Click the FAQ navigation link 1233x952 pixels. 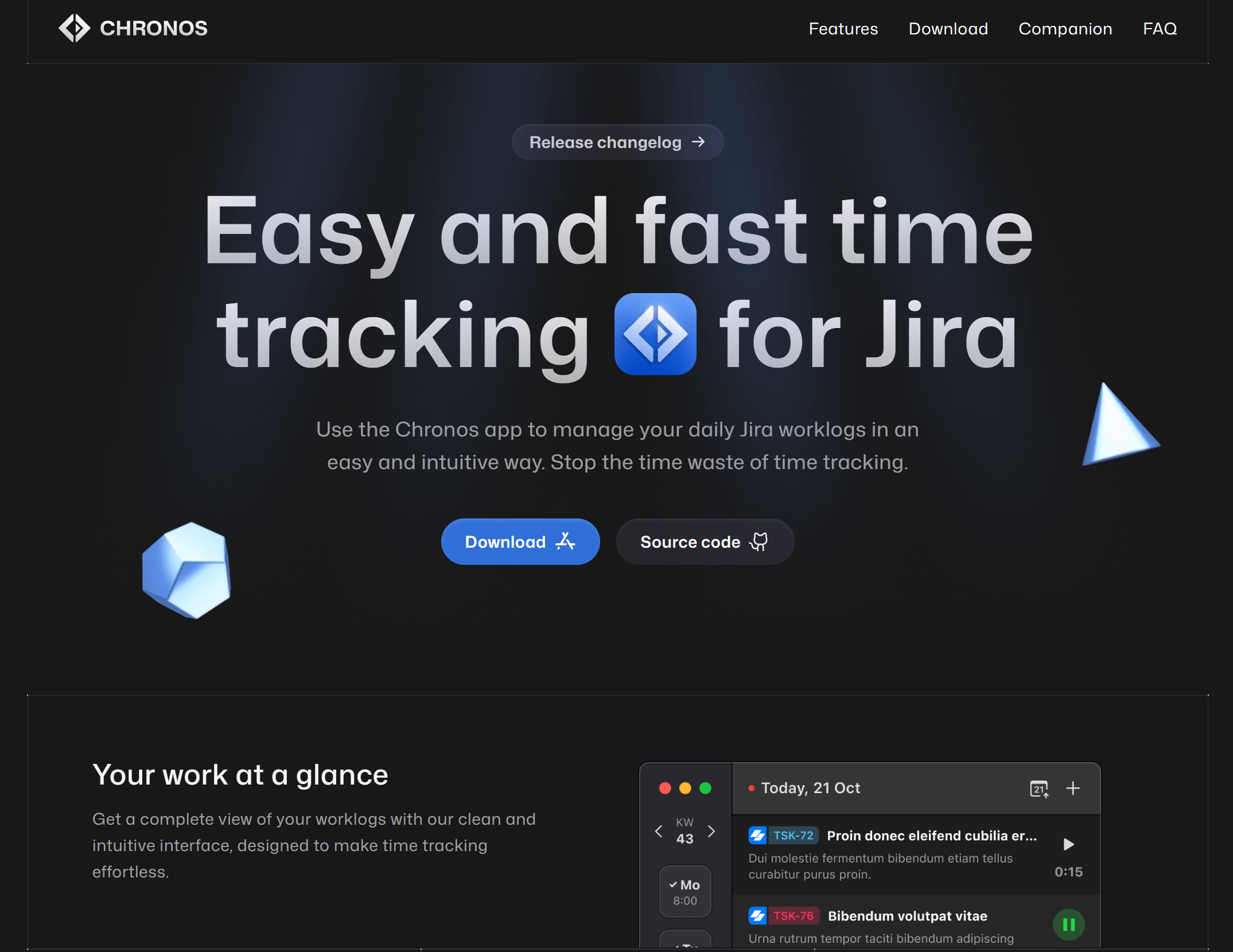pos(1159,29)
